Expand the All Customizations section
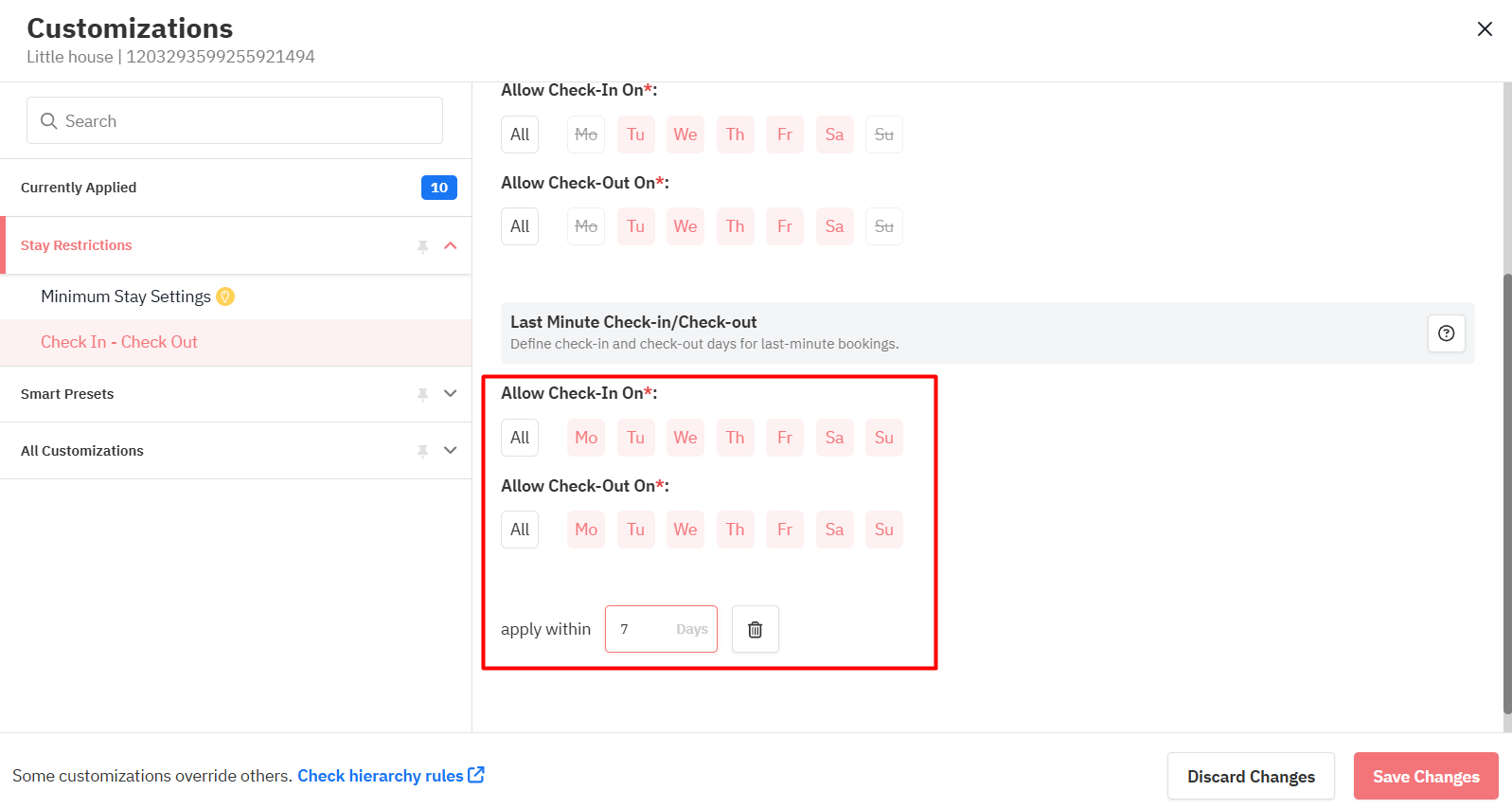The height and width of the screenshot is (809, 1512). (451, 451)
